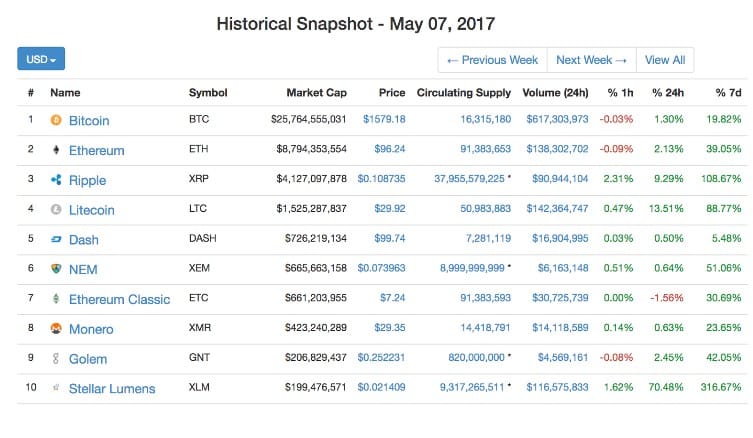The width and height of the screenshot is (753, 438).
Task: Click the Dash logo icon
Action: point(56,239)
